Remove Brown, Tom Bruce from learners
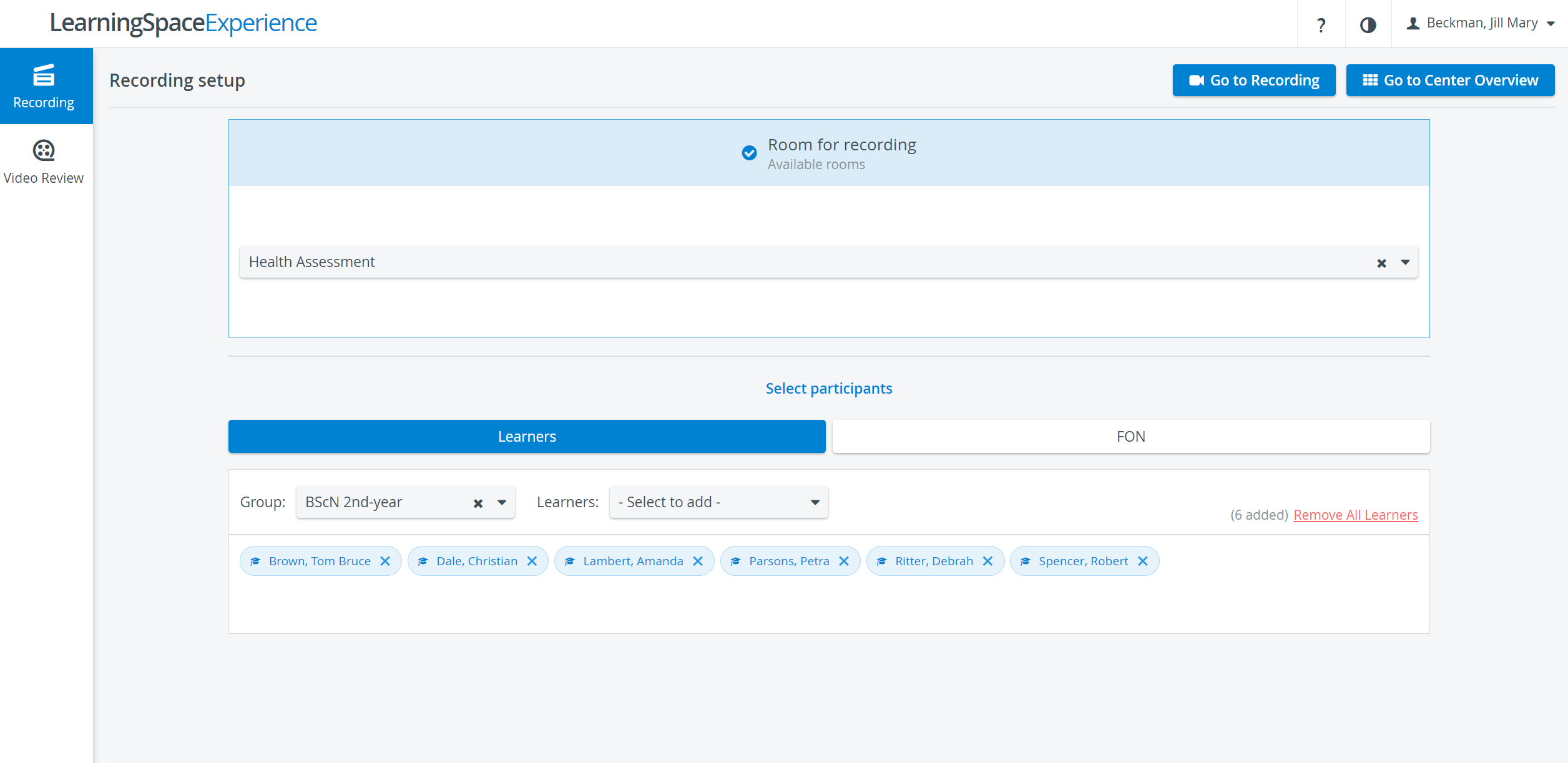The image size is (1568, 763). [x=386, y=561]
